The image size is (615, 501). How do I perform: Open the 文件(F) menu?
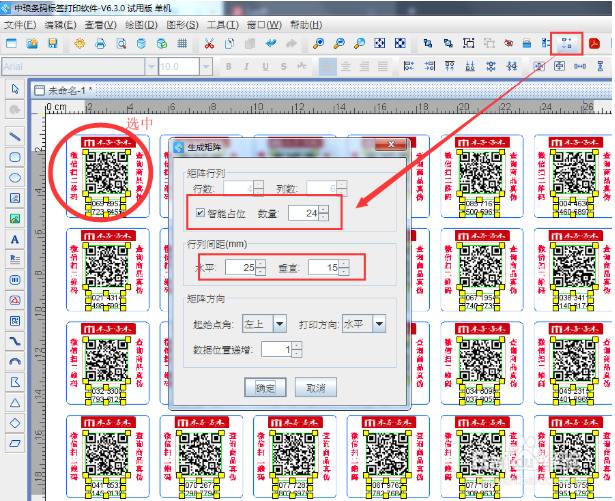(20, 25)
